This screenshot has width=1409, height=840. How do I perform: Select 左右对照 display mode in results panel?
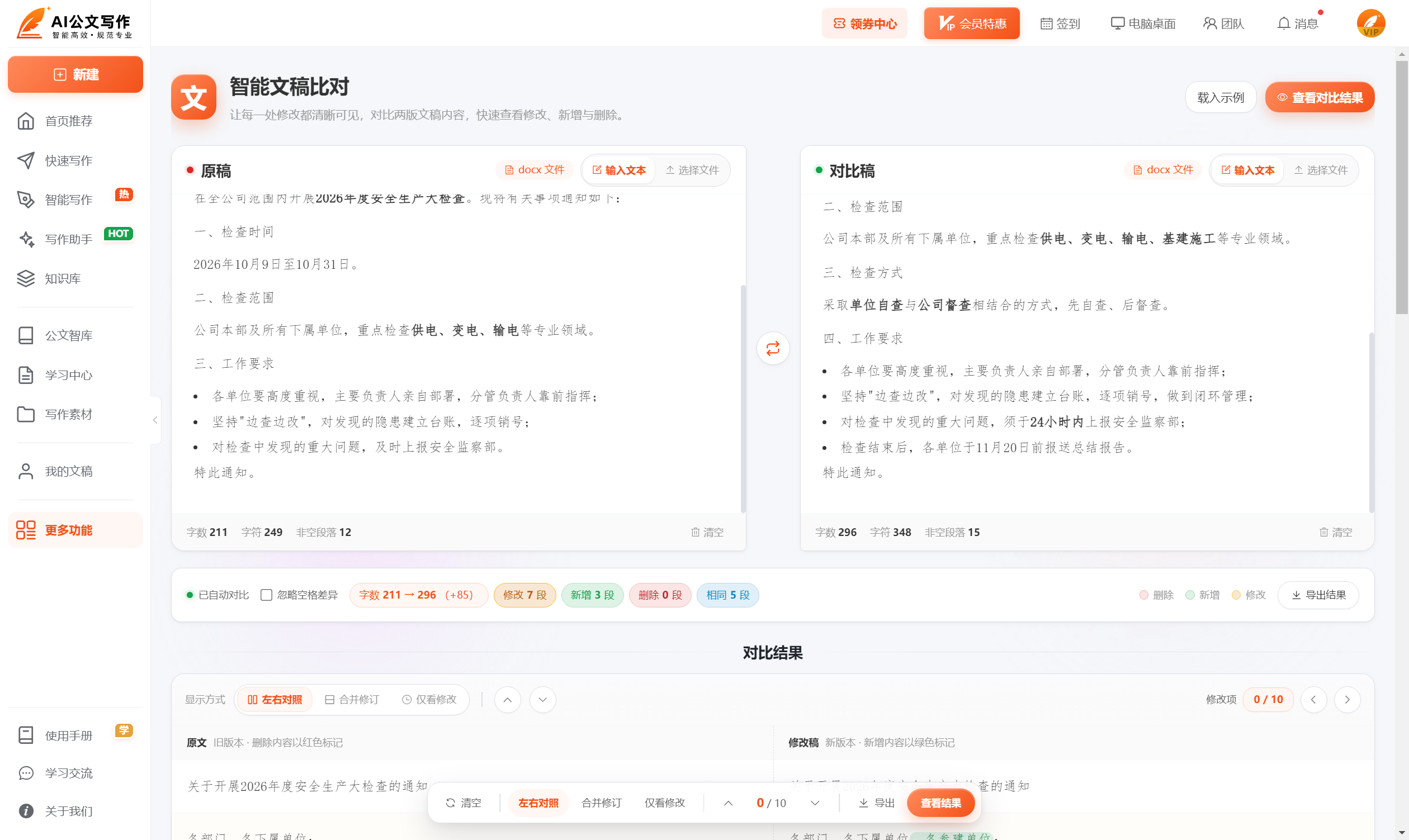point(274,700)
